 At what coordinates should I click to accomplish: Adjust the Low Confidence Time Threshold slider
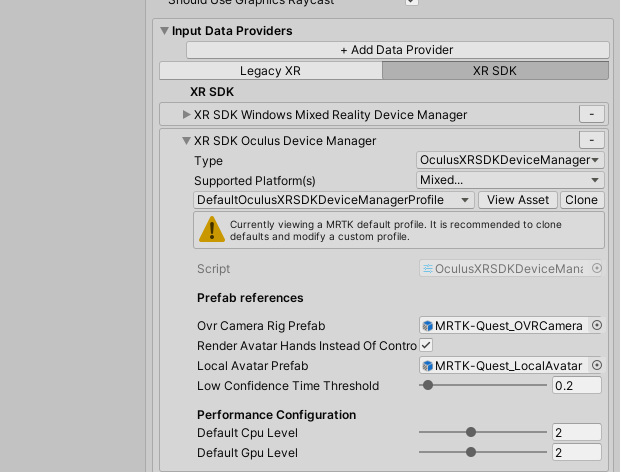(428, 385)
